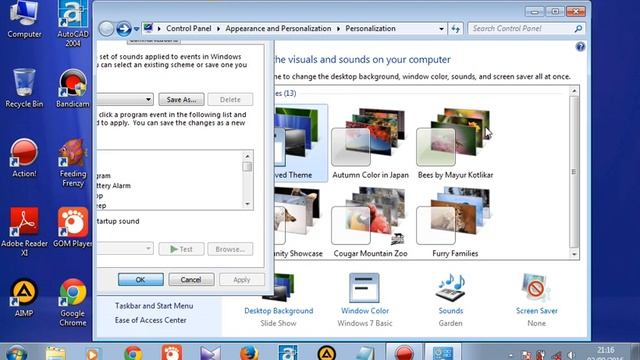Click the refresh button beside address bar
The width and height of the screenshot is (640, 360).
[x=456, y=29]
